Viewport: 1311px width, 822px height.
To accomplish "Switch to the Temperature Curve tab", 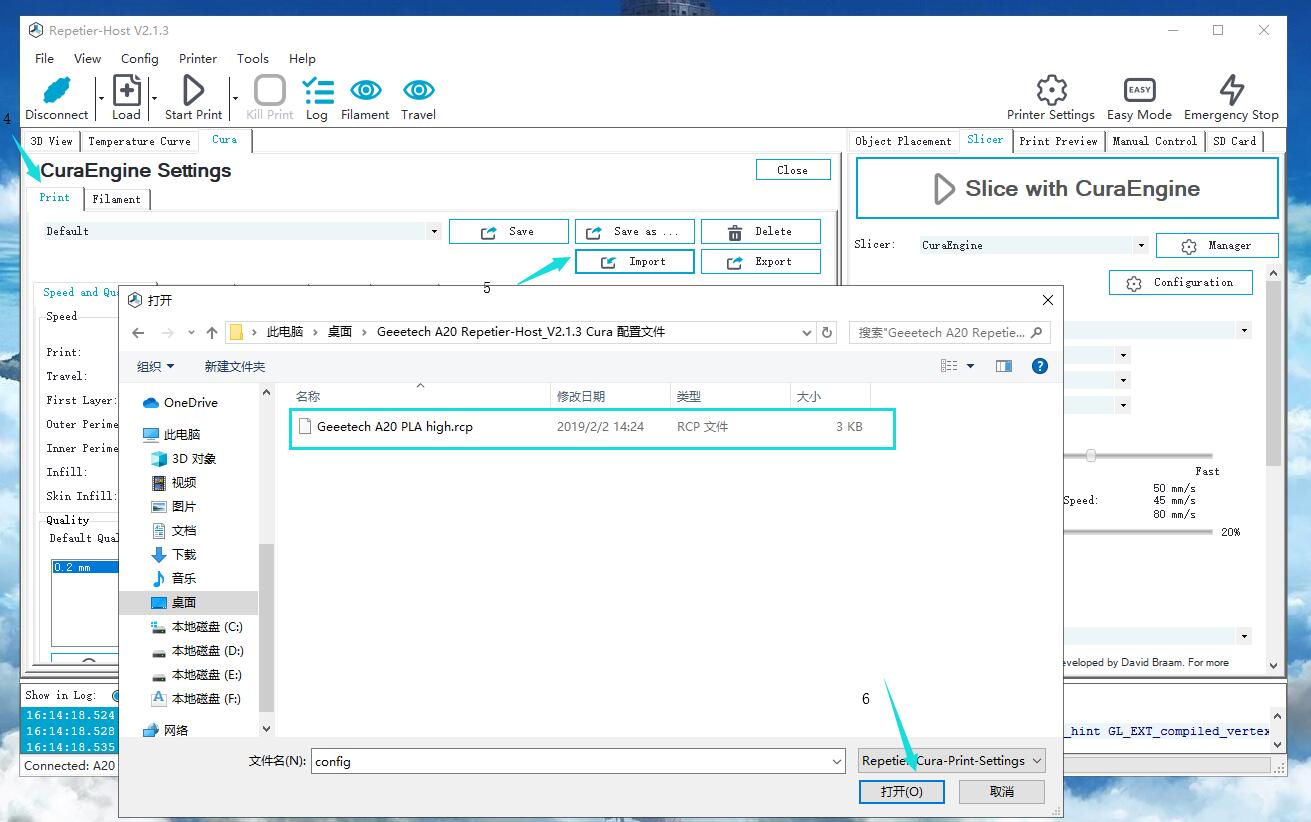I will click(x=139, y=141).
